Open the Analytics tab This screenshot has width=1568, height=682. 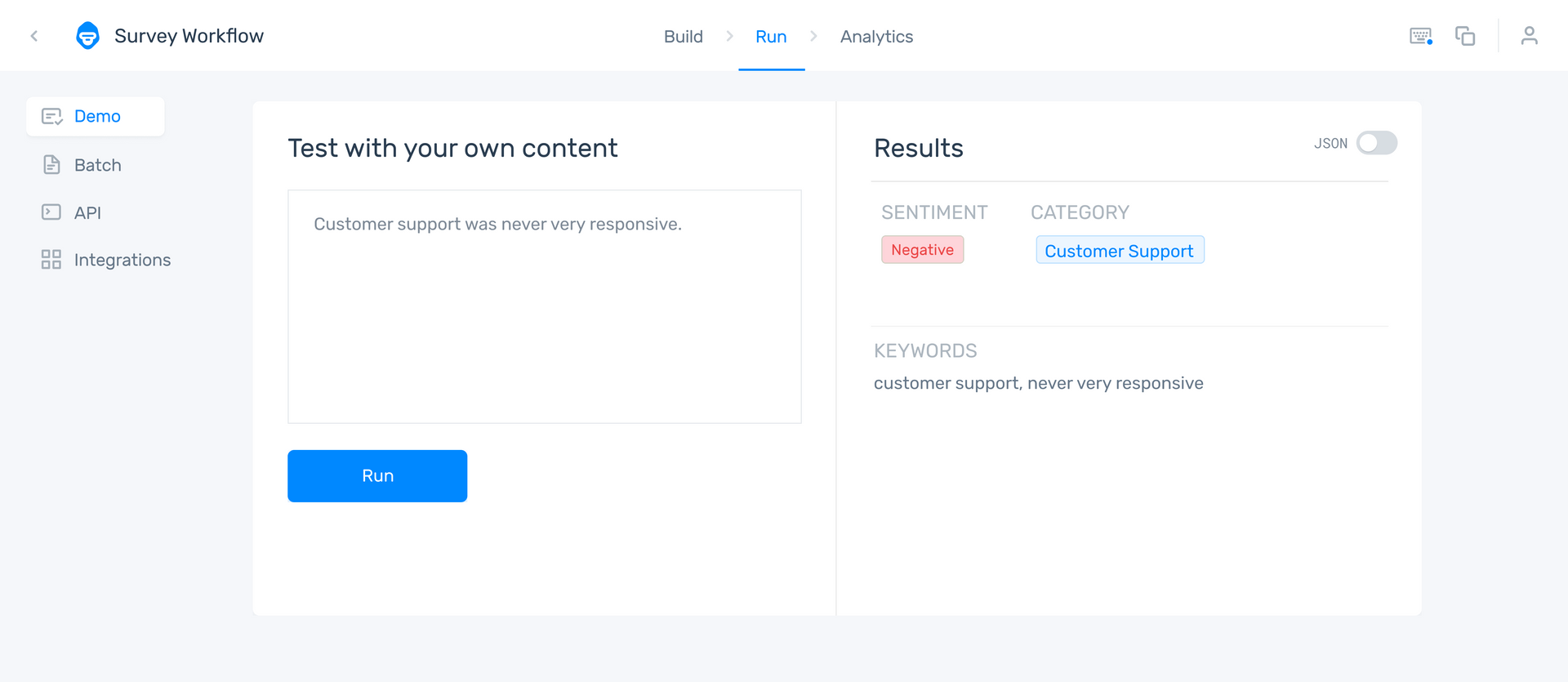pos(876,37)
